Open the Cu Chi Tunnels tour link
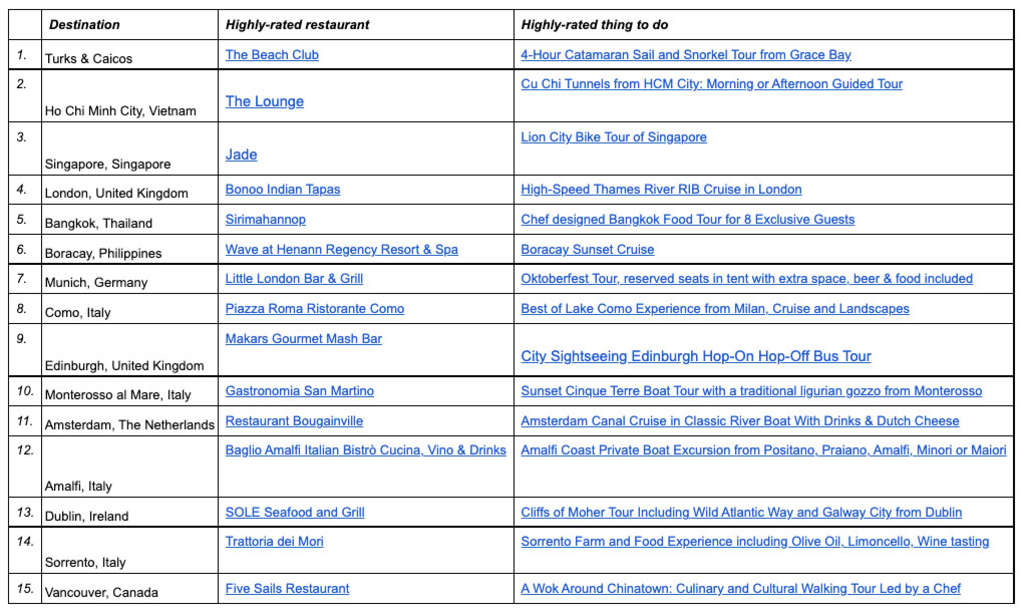Viewport: 1024px width, 616px height. [x=711, y=84]
